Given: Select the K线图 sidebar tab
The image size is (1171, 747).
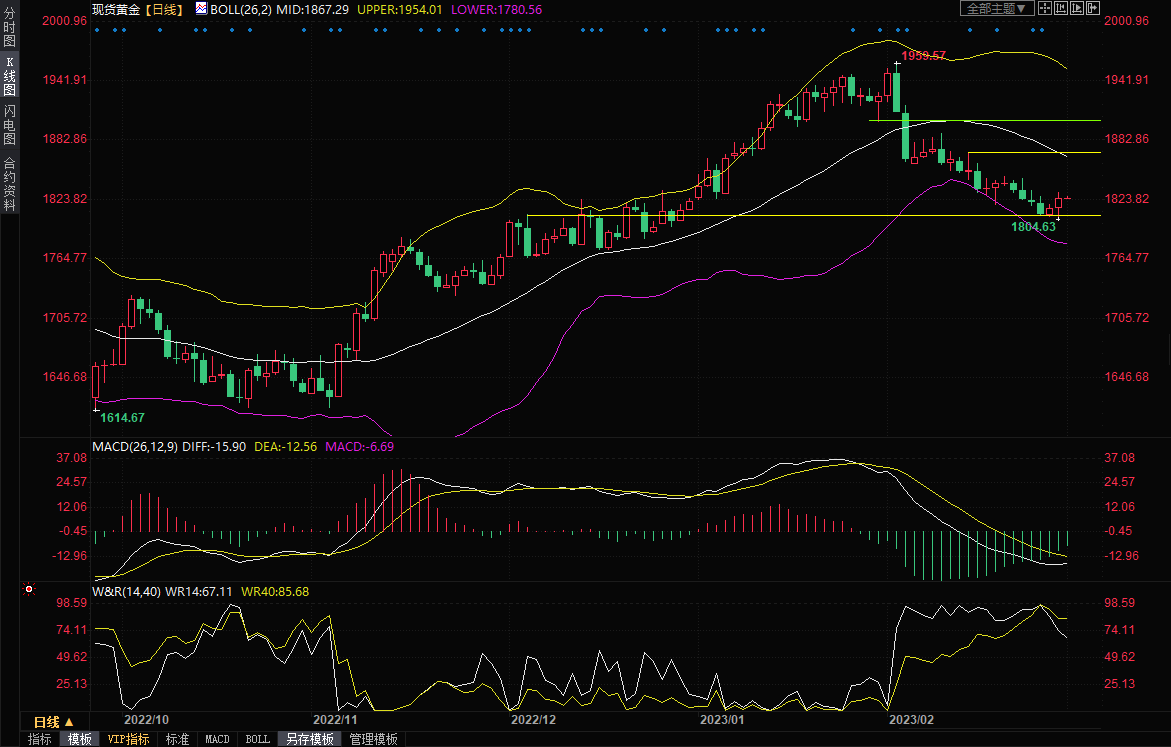Looking at the screenshot, I should click(x=9, y=76).
